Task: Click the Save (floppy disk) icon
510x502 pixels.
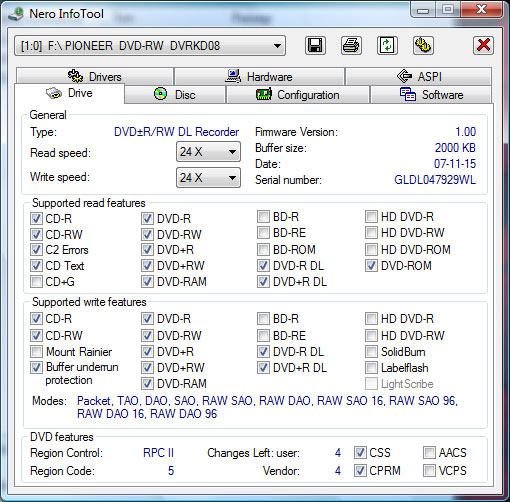Action: [315, 45]
